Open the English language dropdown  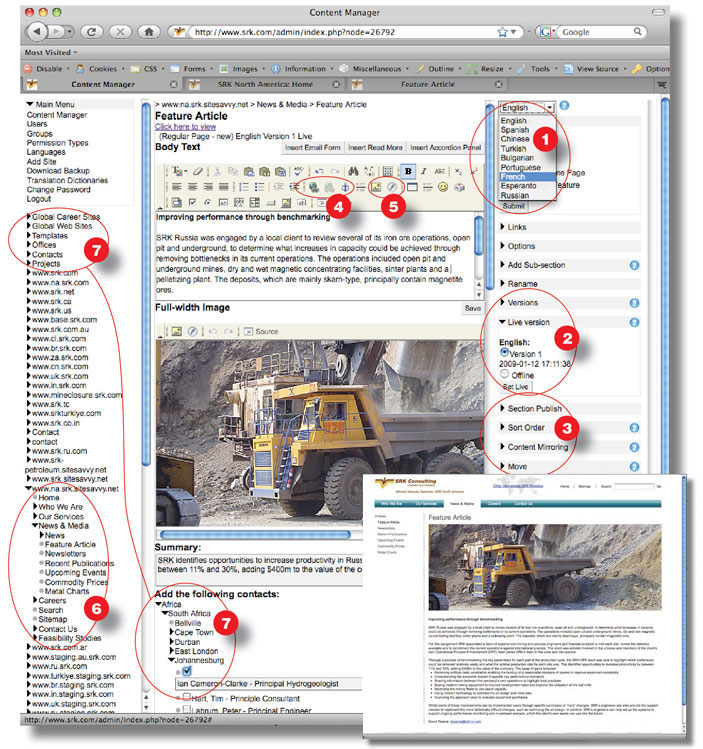[x=527, y=107]
